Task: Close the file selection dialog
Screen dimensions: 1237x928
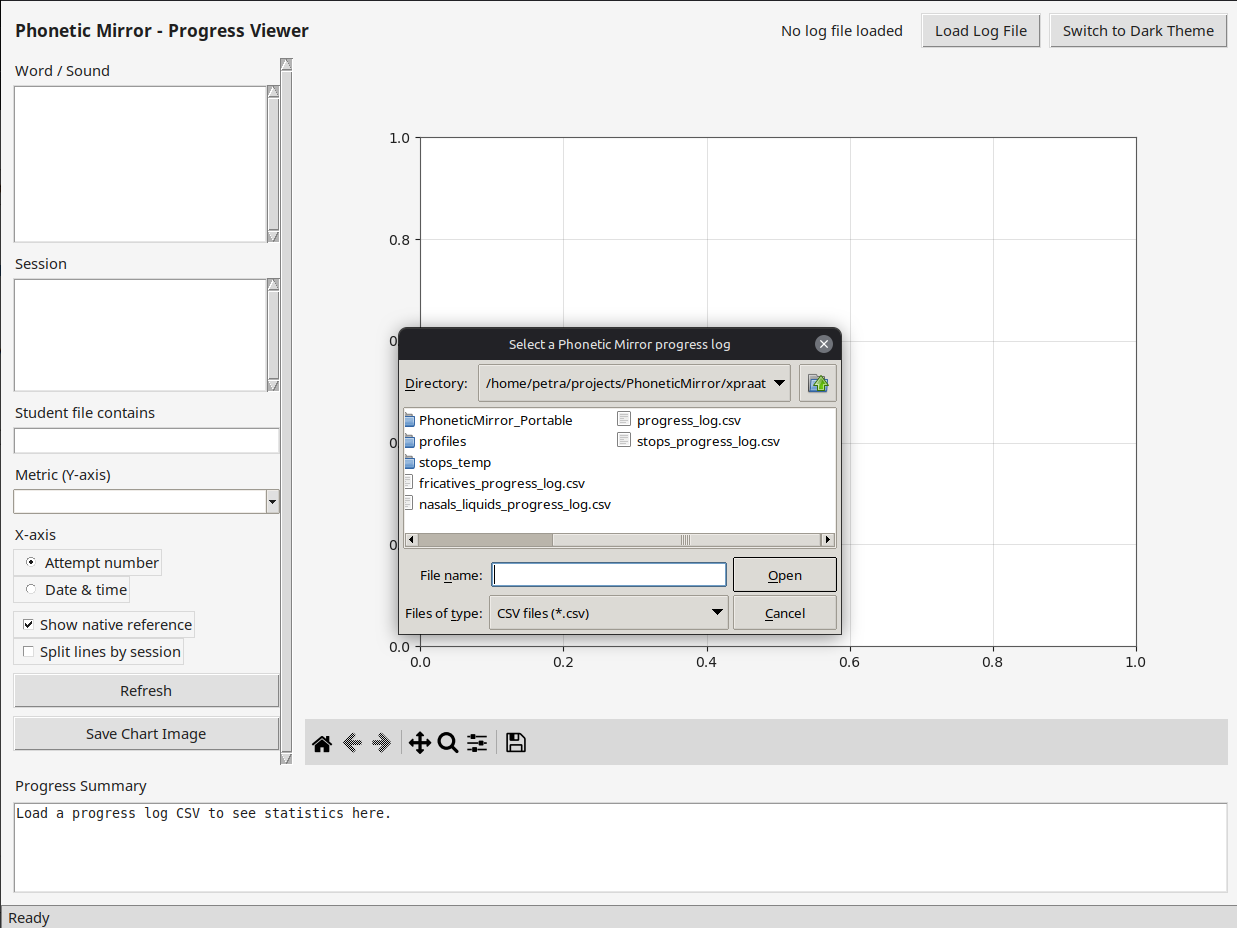Action: coord(824,344)
